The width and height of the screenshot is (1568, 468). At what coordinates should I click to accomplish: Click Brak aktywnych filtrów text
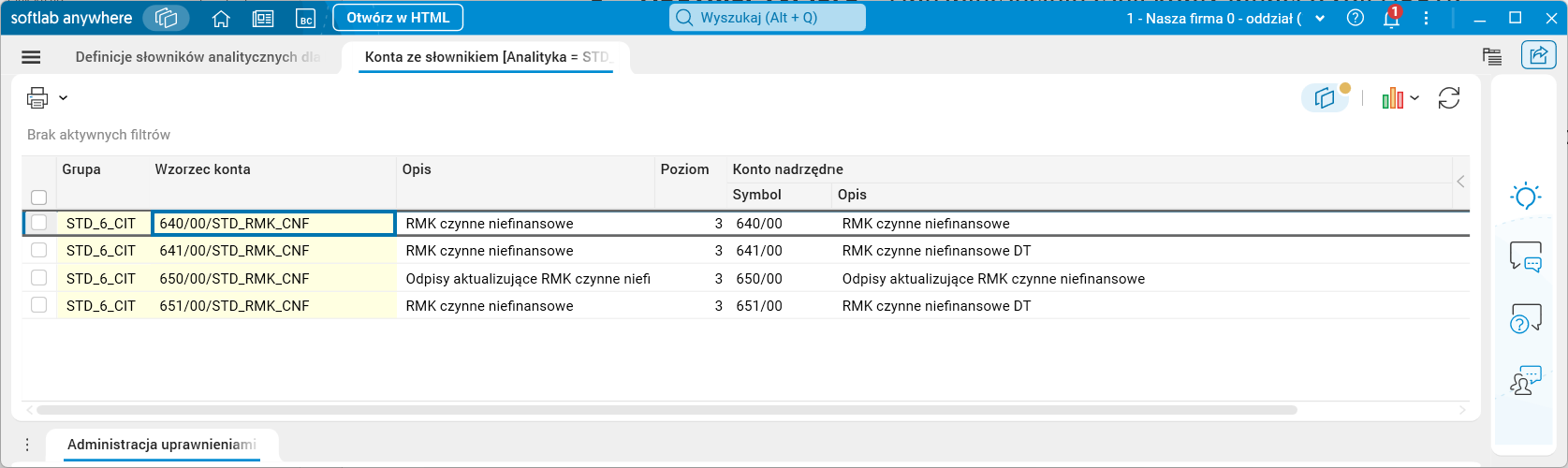(x=99, y=135)
